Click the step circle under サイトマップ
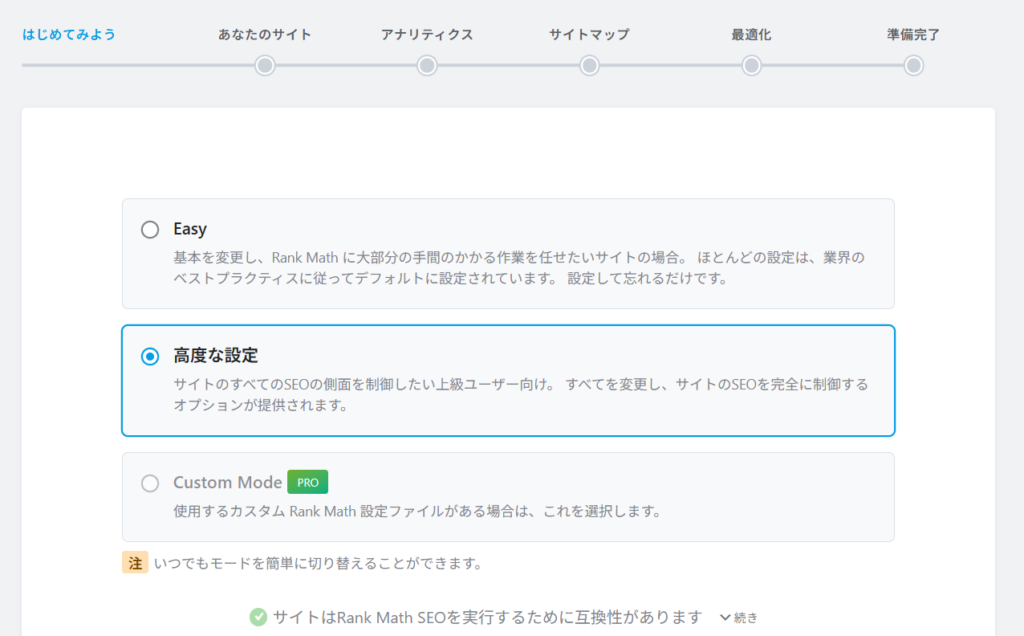This screenshot has height=636, width=1024. 589,65
